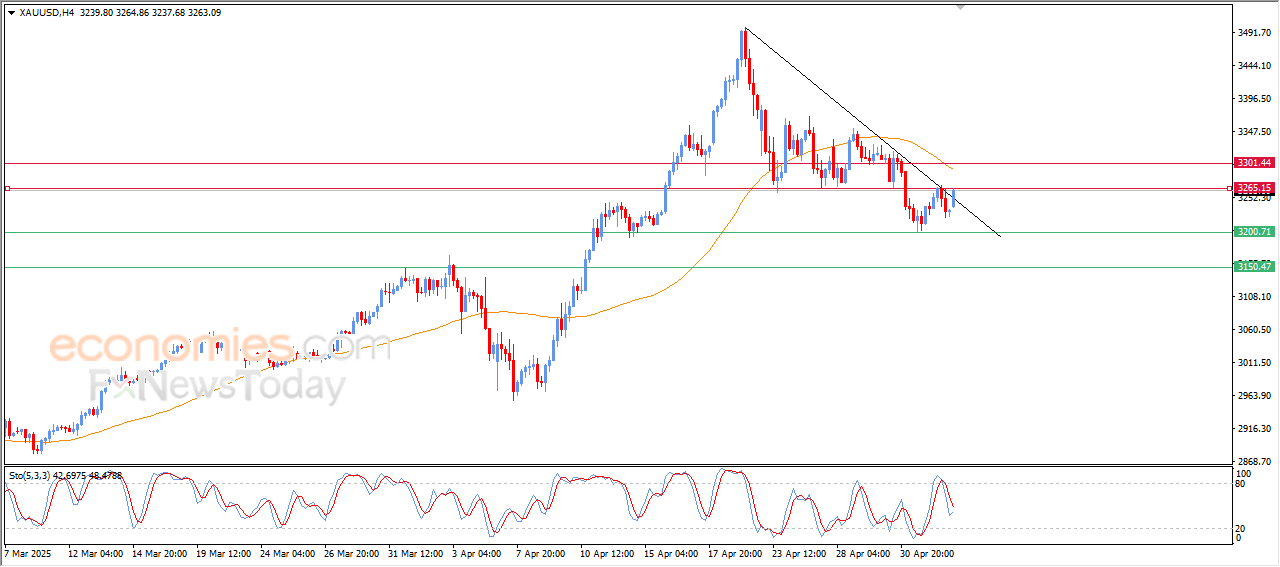The width and height of the screenshot is (1280, 567).
Task: Click the triangle arrow beside XAUUSD,H4
Action: click(11, 12)
